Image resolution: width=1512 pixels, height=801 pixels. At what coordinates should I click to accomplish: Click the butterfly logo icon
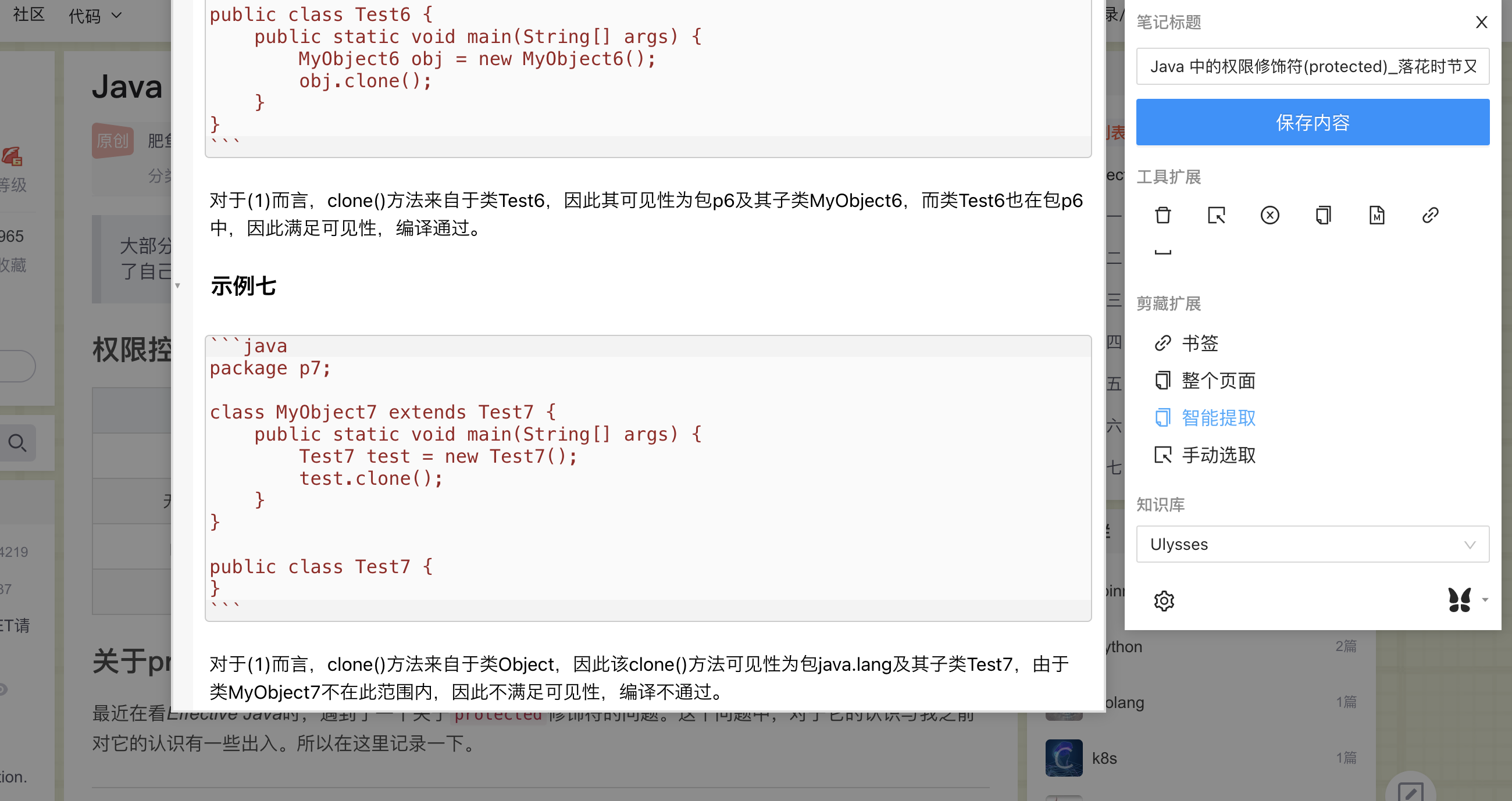(1459, 600)
